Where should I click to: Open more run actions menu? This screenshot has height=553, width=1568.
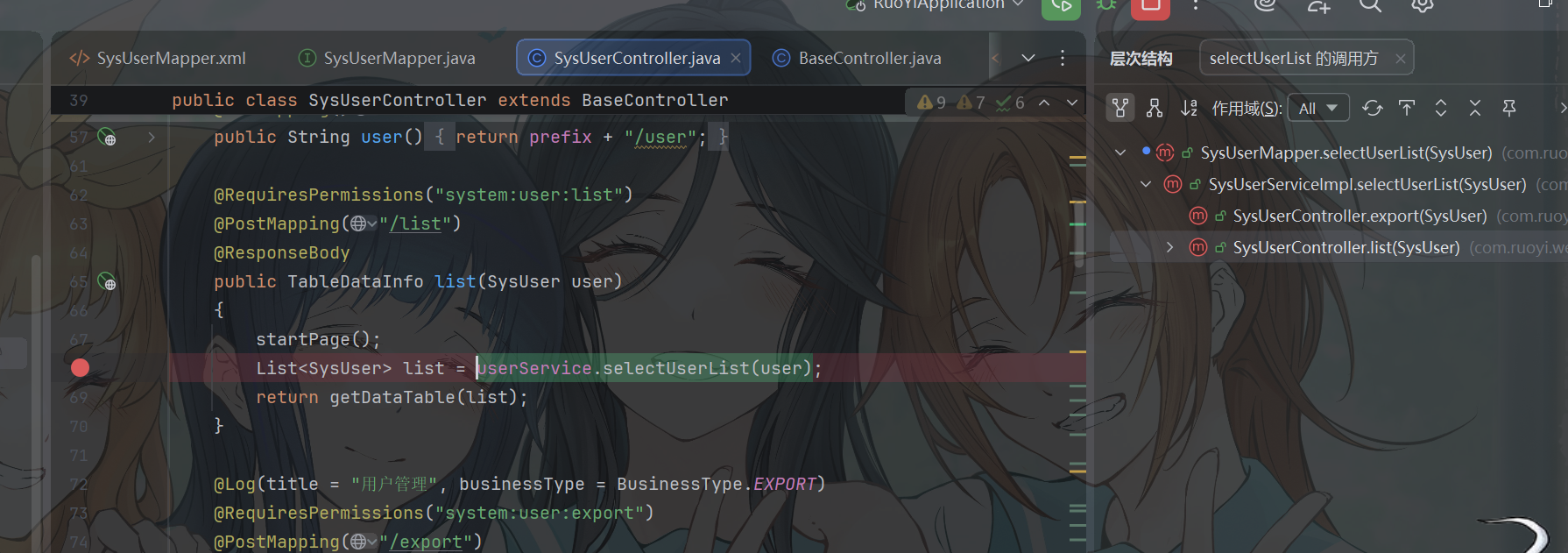[1196, 5]
